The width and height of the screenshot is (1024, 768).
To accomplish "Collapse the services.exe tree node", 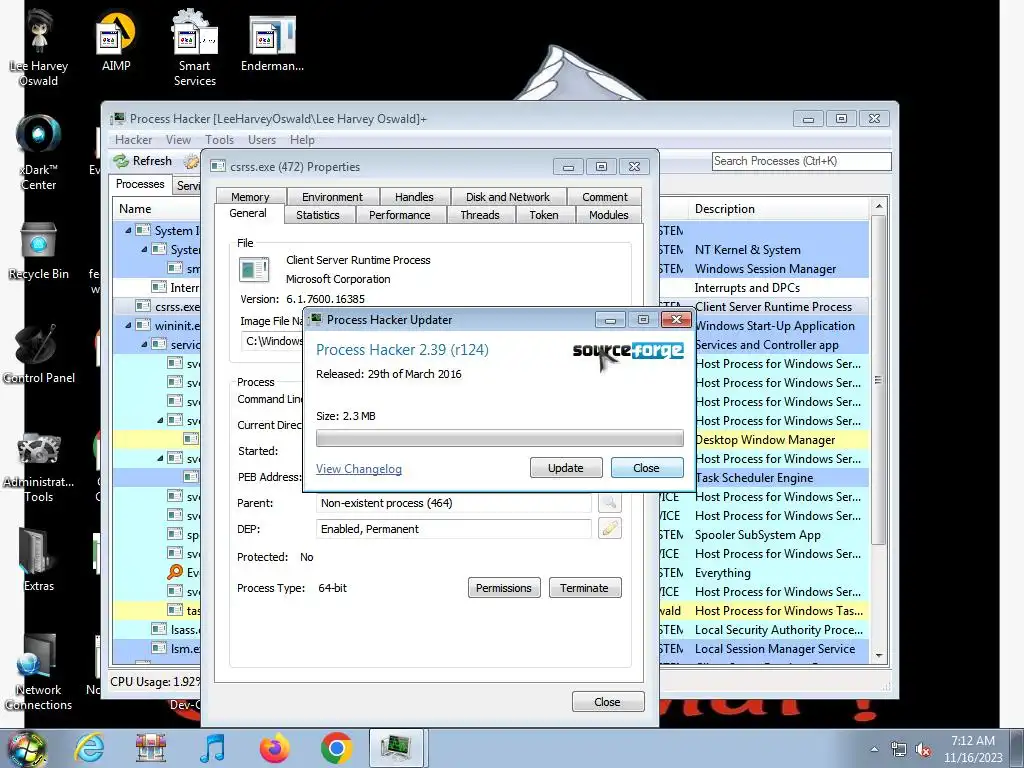I will coord(144,344).
